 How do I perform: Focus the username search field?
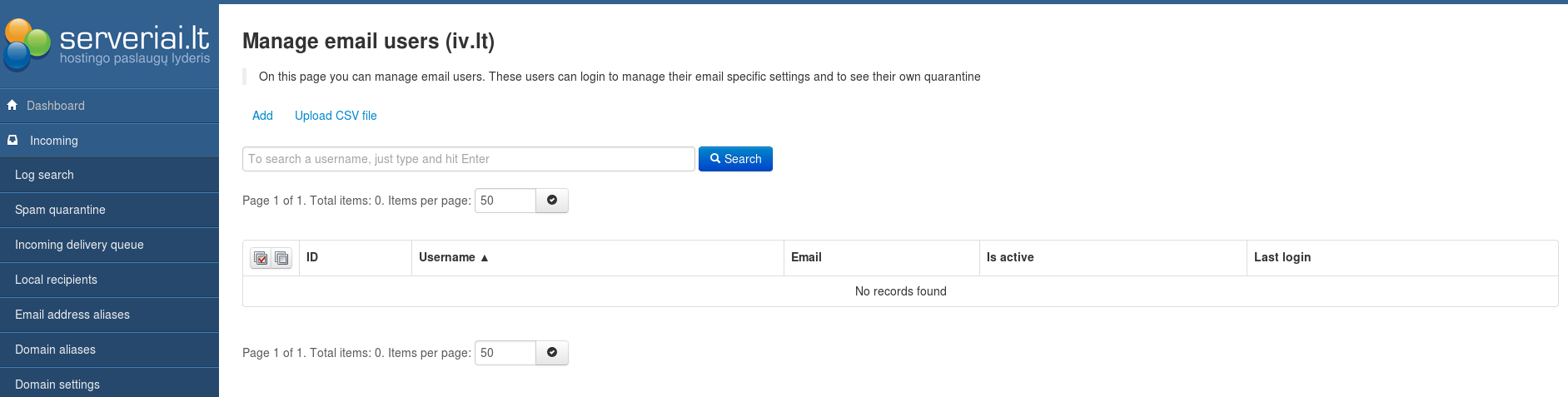(x=468, y=159)
